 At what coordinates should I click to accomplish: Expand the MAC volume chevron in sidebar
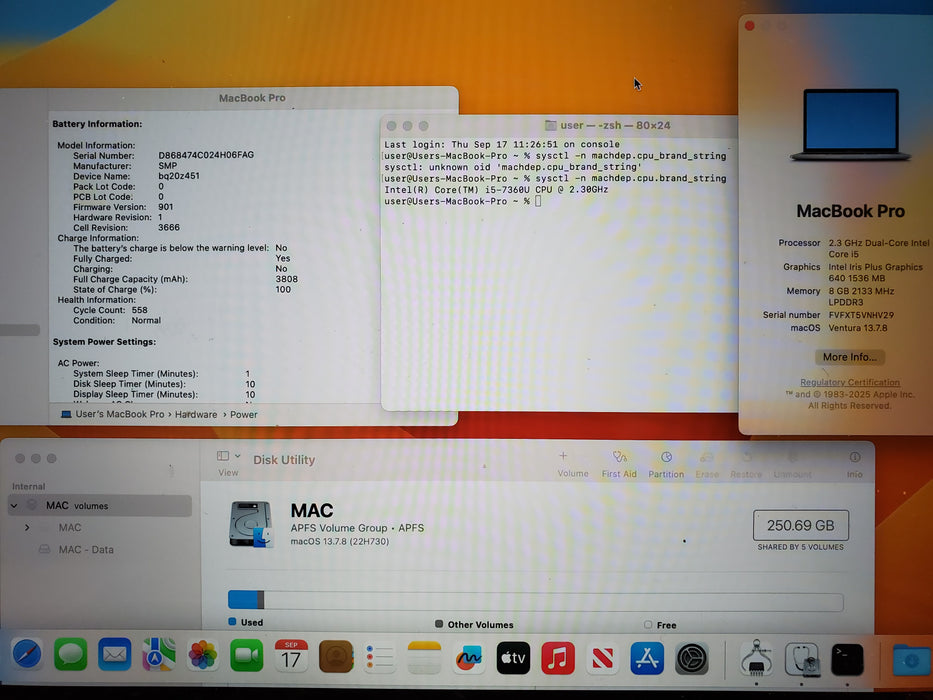click(27, 528)
